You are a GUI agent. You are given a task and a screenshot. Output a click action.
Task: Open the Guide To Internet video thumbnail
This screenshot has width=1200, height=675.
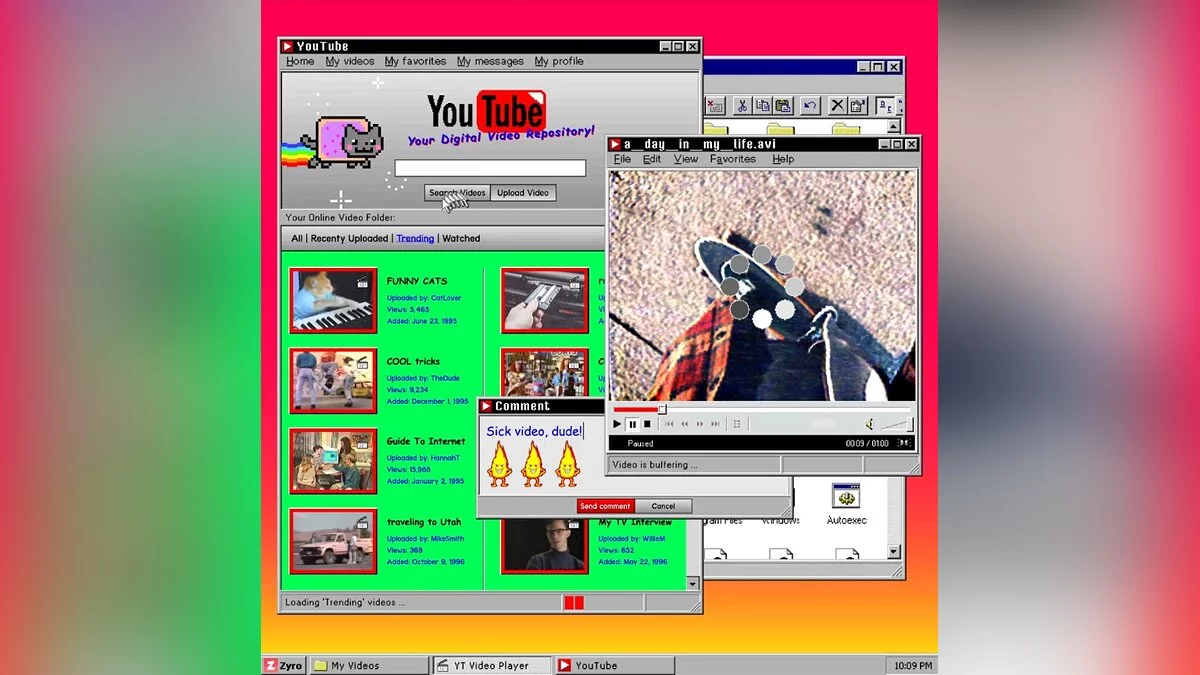click(333, 461)
